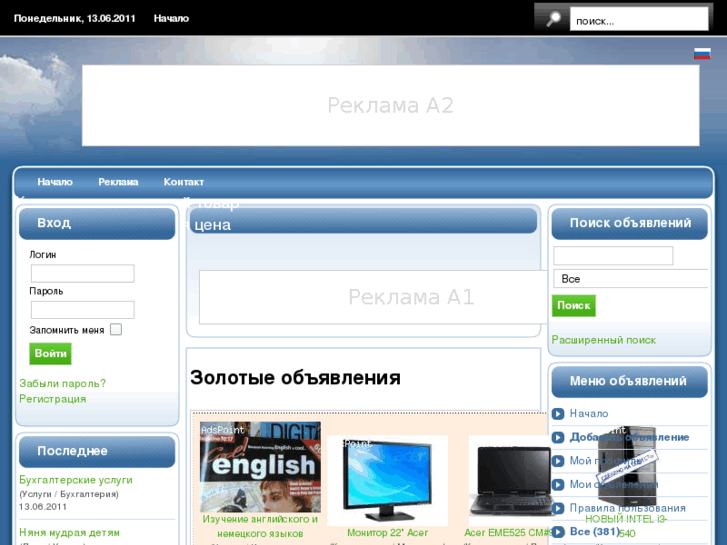This screenshot has width=727, height=545.
Task: Open the Acer monitor ad thumbnail
Action: pos(388,481)
